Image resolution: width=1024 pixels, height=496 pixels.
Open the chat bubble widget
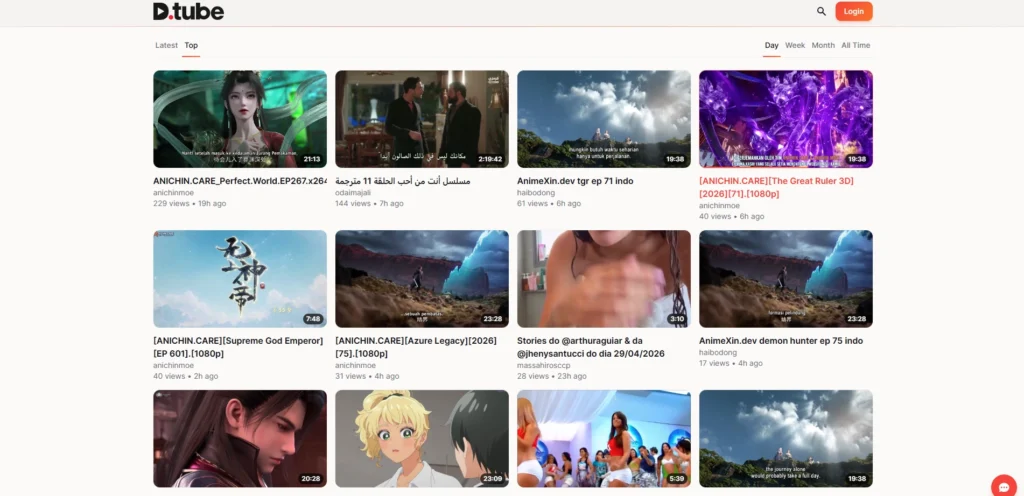click(x=1004, y=487)
